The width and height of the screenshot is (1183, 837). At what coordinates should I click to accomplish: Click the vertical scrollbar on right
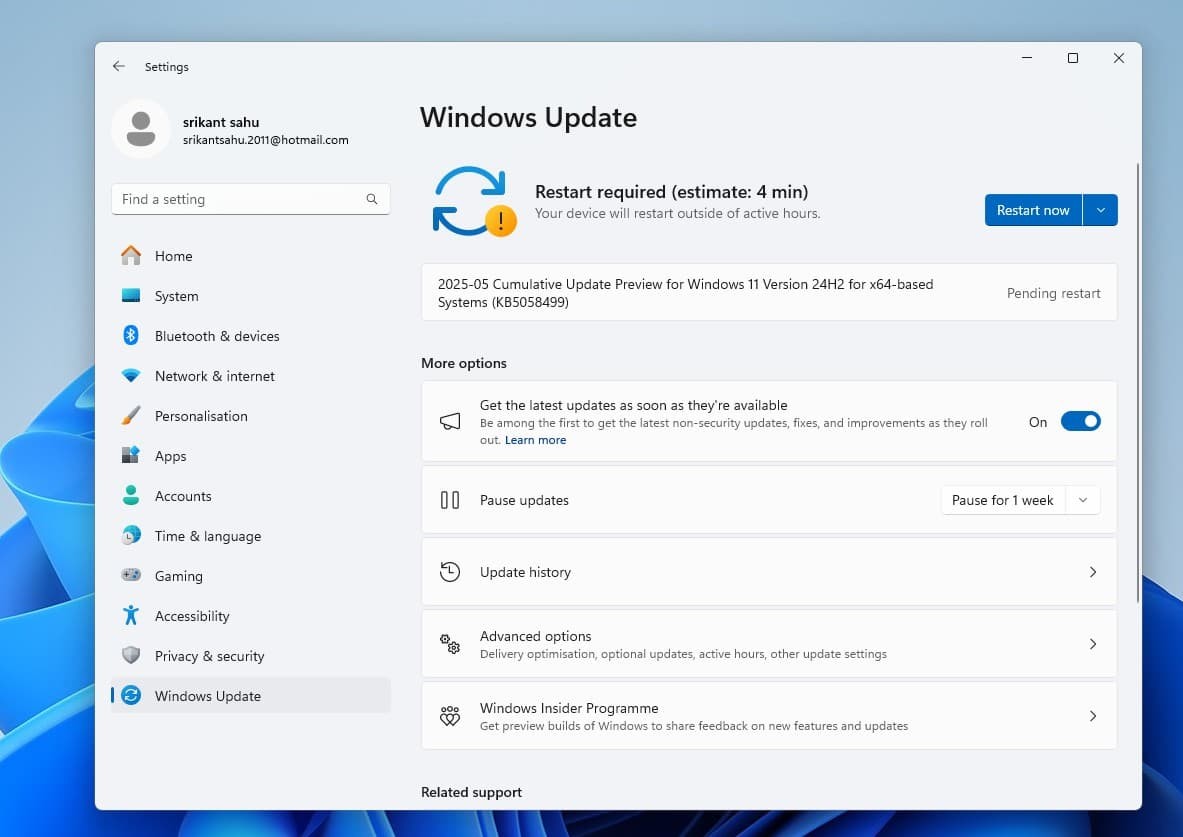tap(1137, 380)
